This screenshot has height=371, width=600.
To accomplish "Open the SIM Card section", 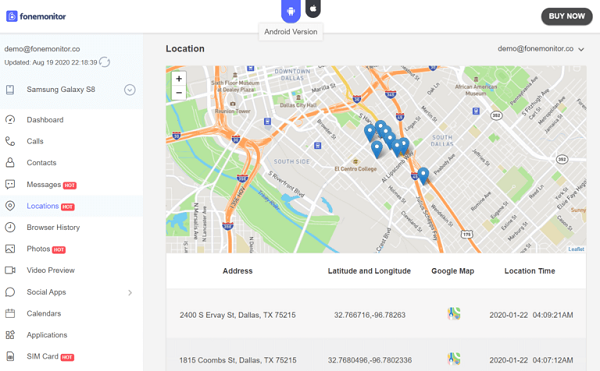I will 42,356.
